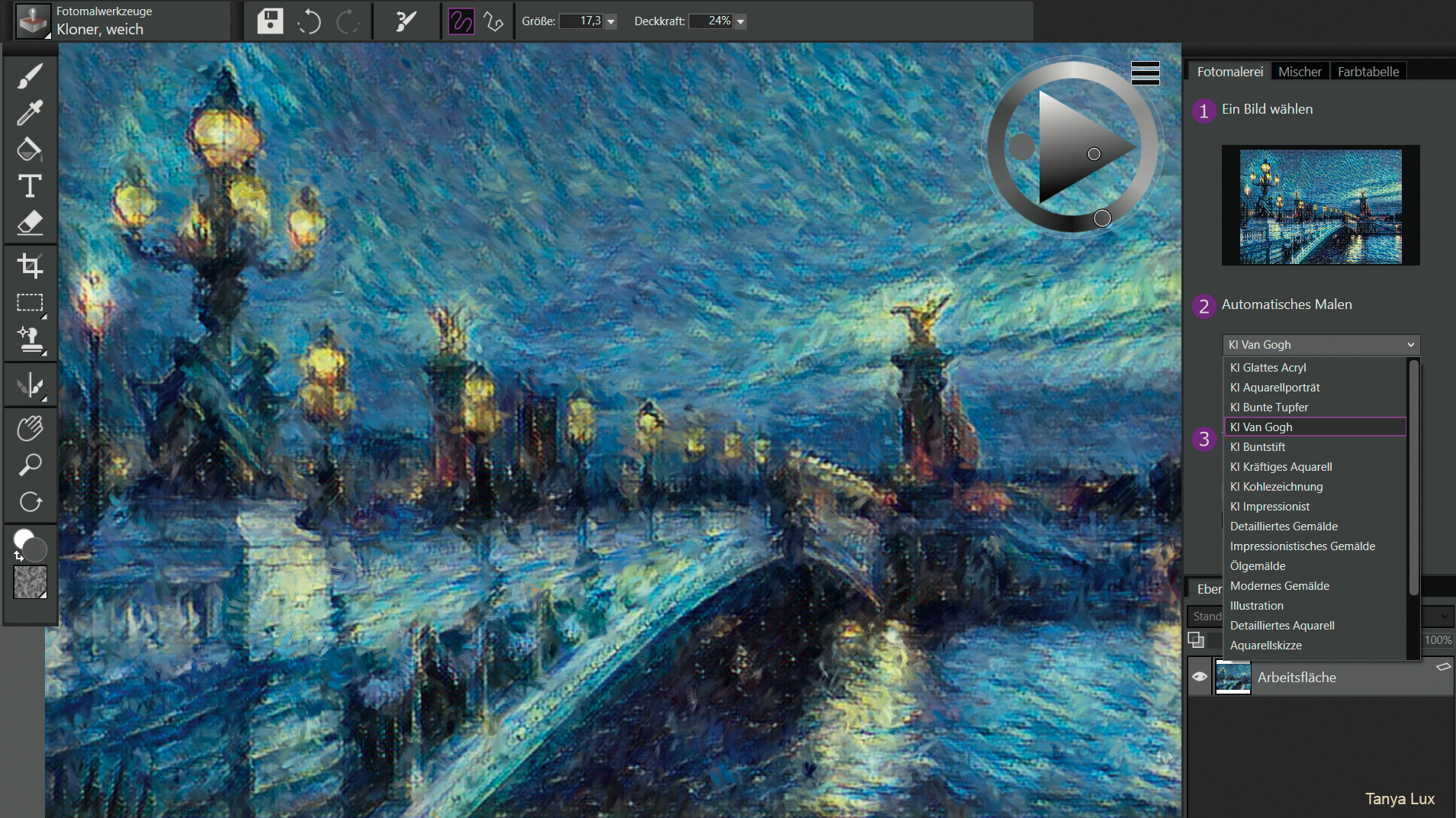The image size is (1456, 818).
Task: Open the Größe size slider dropdown
Action: (611, 21)
